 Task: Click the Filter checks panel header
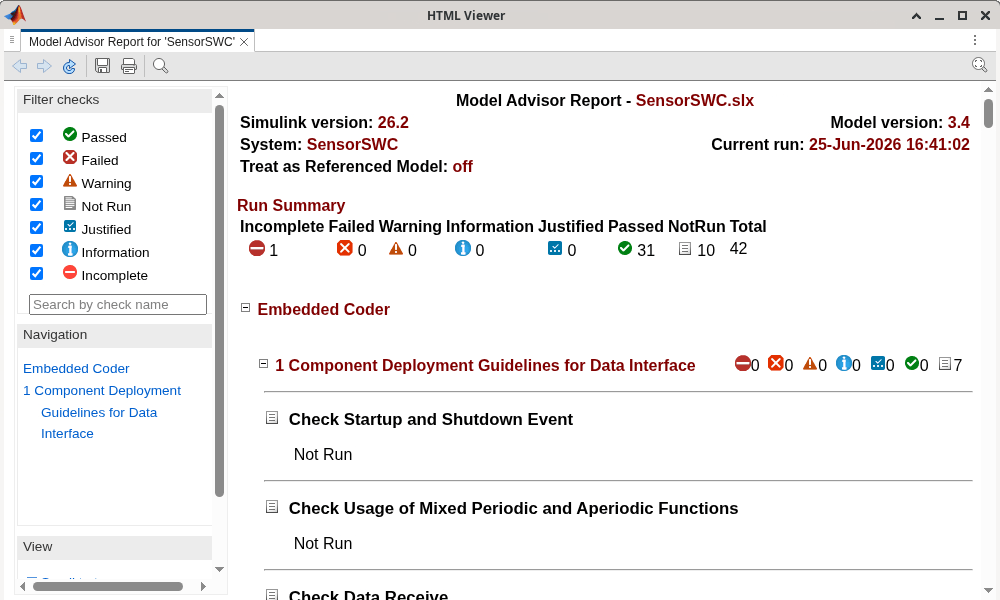tap(115, 100)
